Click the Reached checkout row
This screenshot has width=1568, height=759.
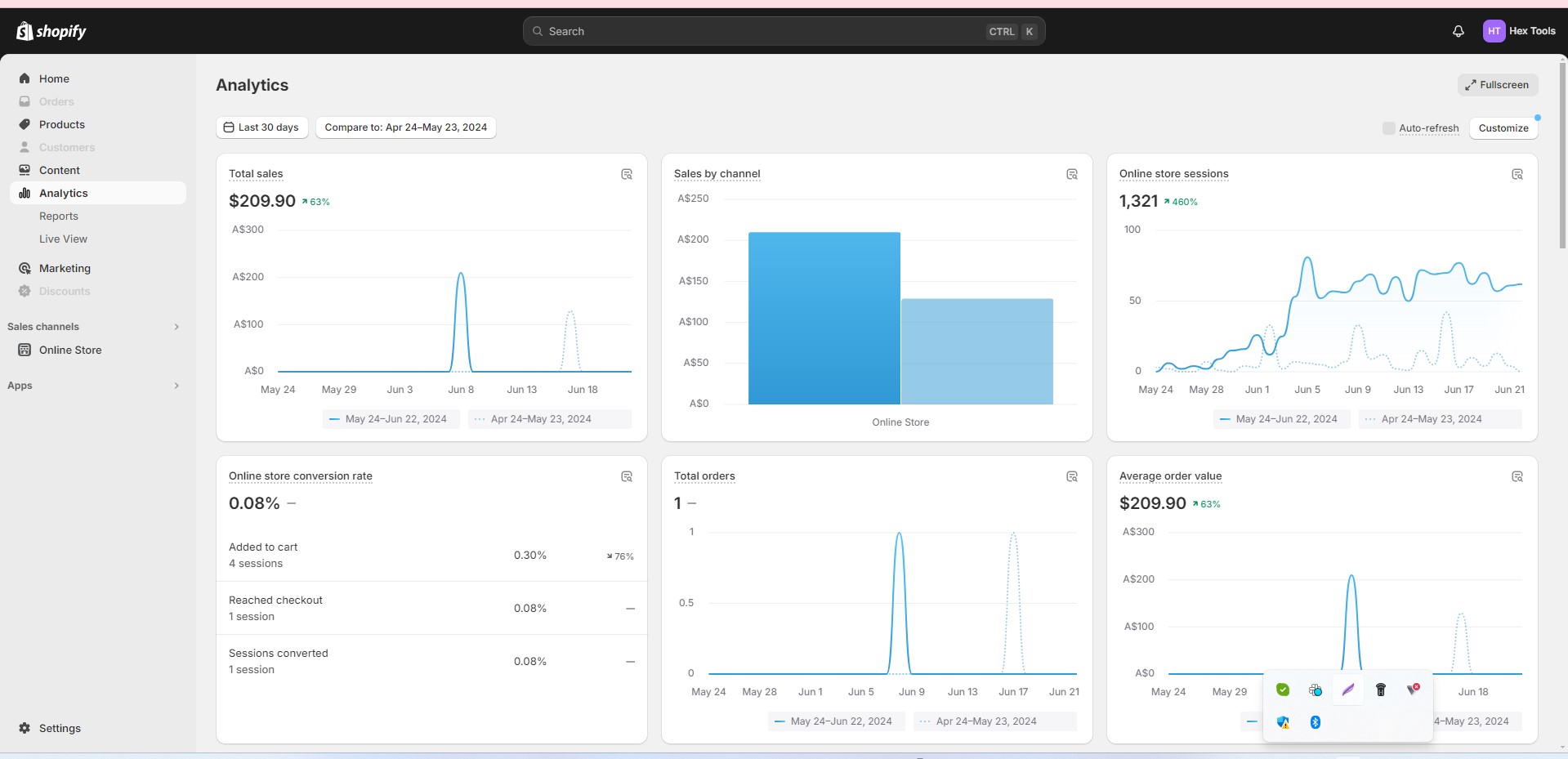click(431, 609)
